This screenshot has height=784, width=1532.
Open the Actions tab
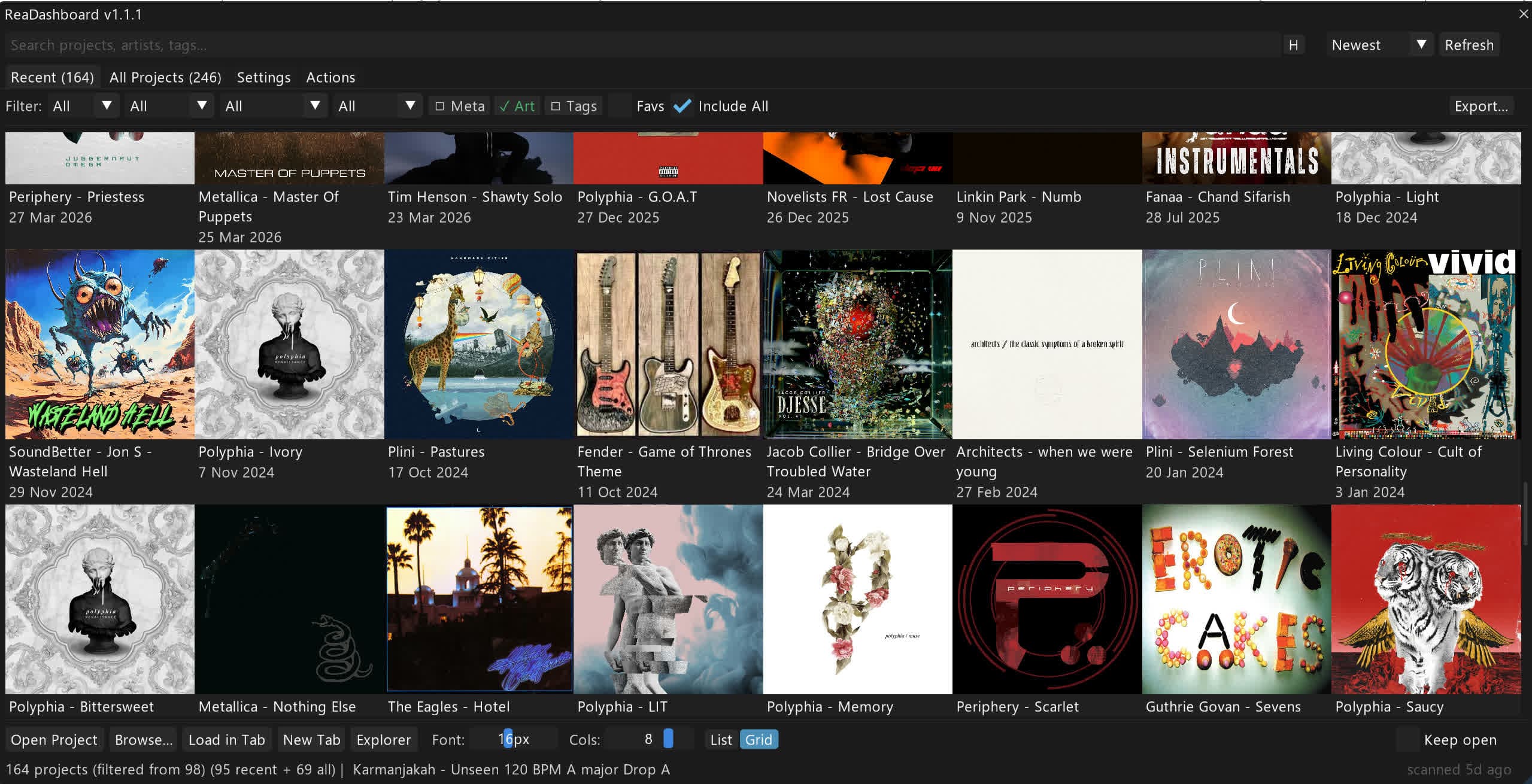pyautogui.click(x=330, y=77)
